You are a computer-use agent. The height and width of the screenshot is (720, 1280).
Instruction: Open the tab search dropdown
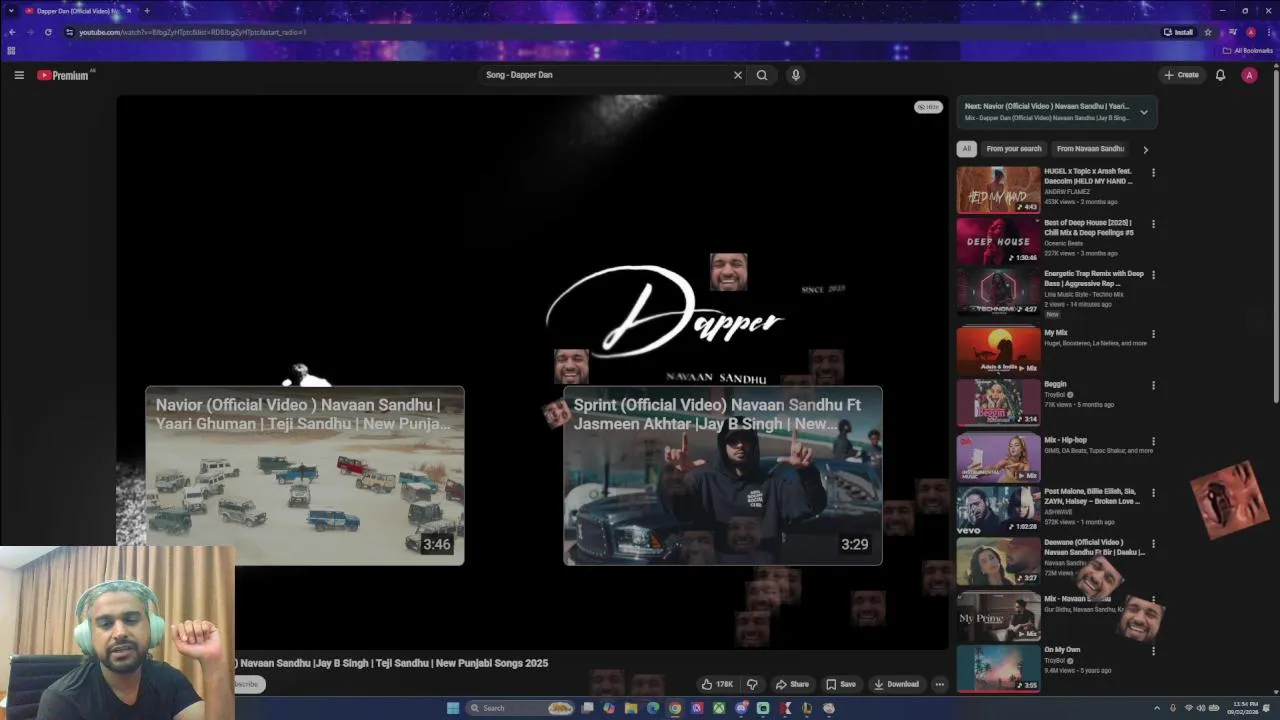click(11, 11)
